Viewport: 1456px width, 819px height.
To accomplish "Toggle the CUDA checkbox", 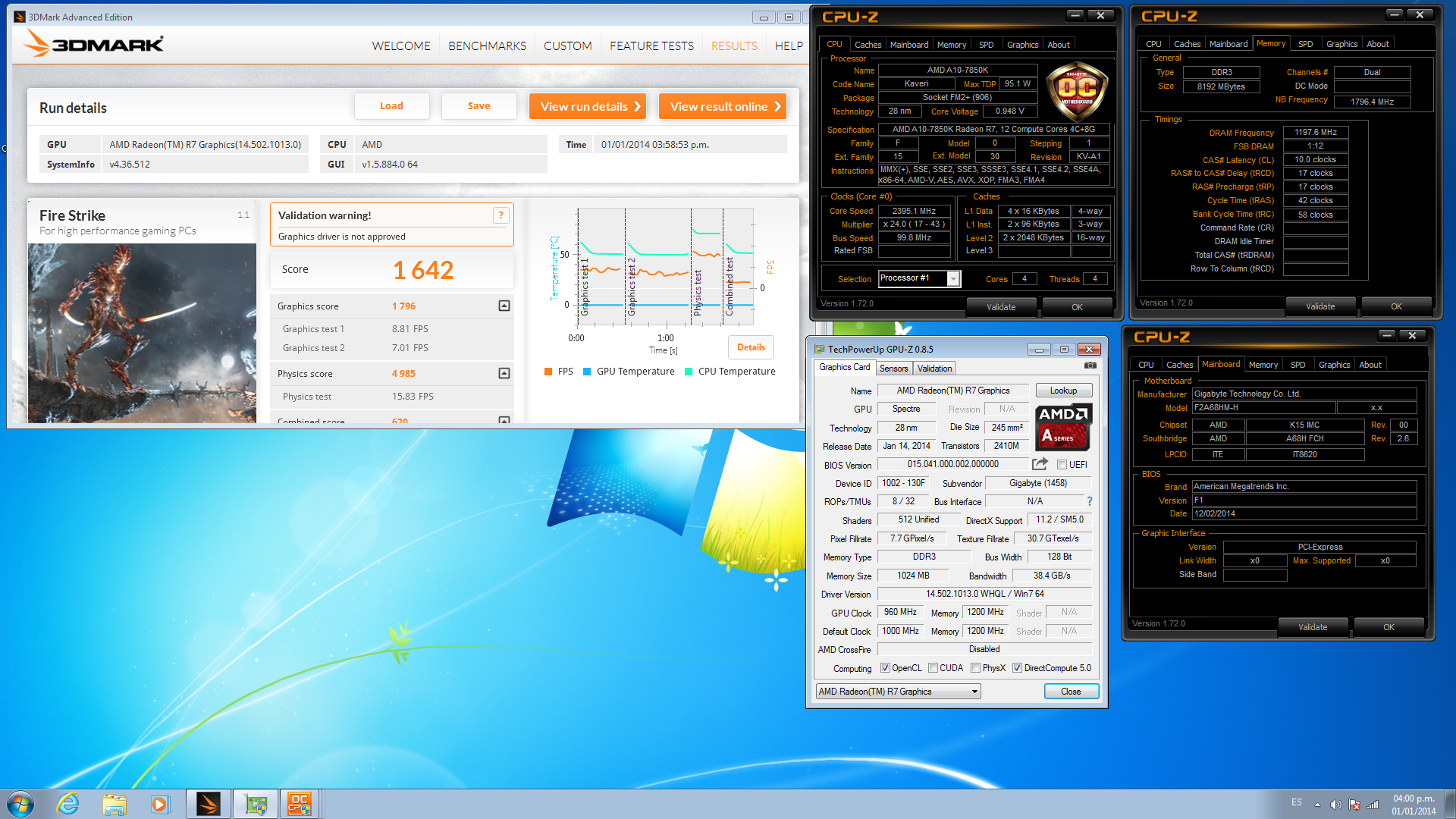I will point(933,668).
